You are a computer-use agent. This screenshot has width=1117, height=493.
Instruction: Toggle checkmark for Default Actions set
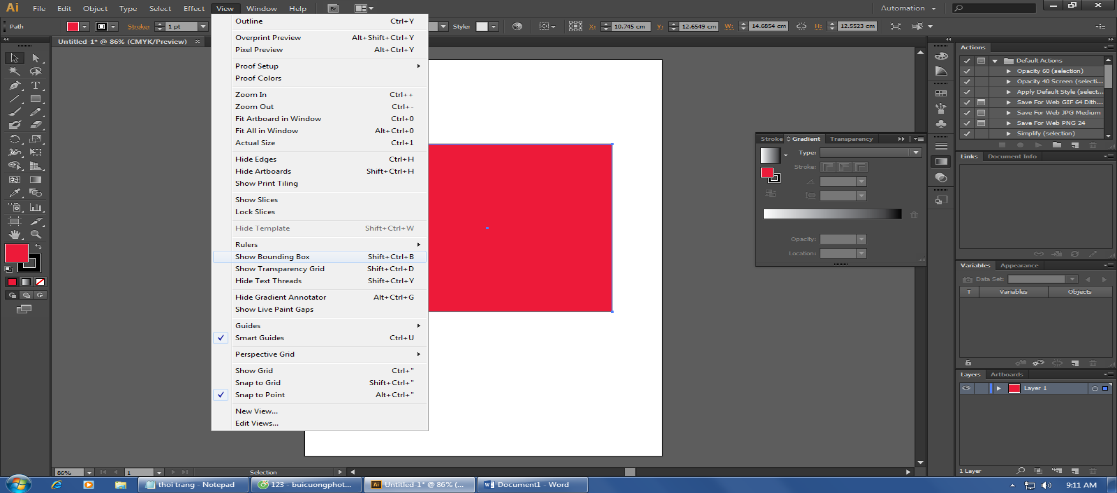tap(967, 61)
